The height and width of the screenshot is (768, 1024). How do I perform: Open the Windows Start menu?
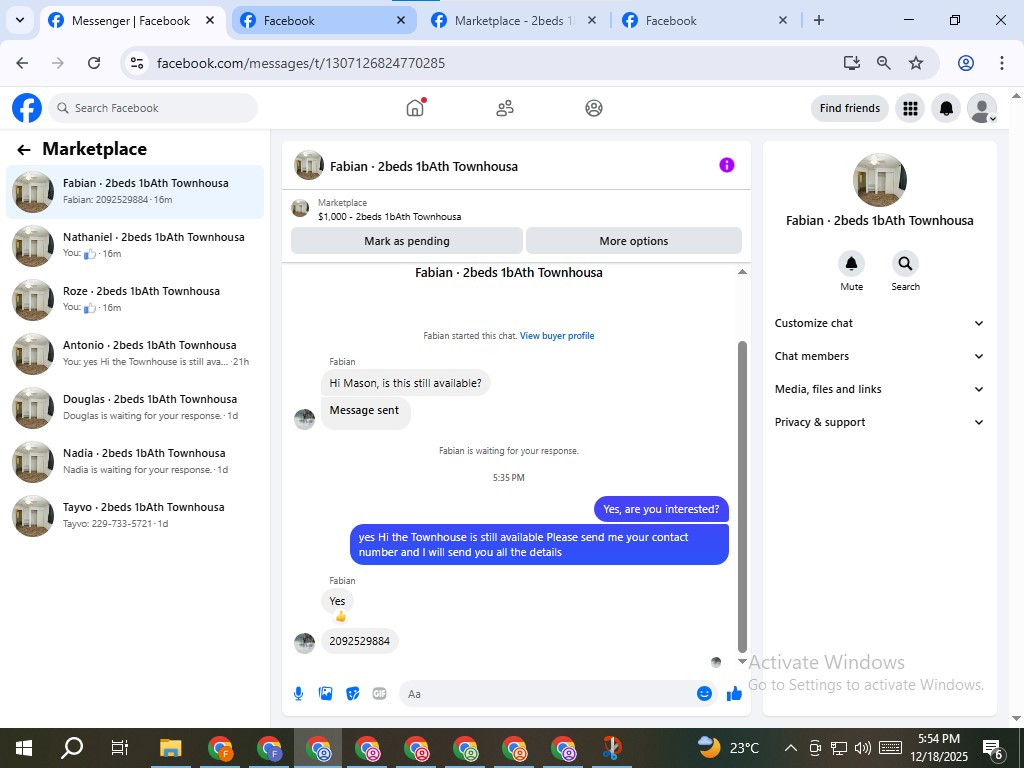click(24, 748)
